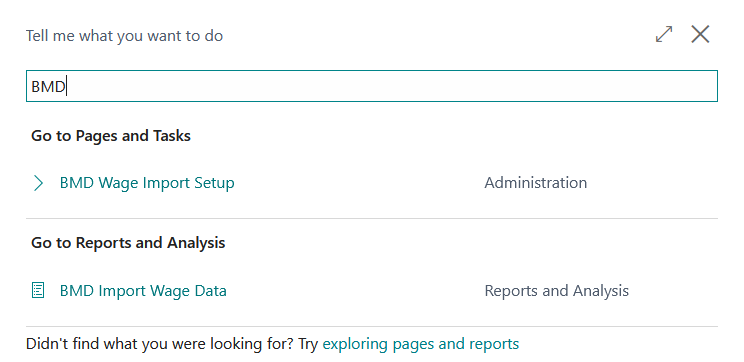This screenshot has width=744, height=362.
Task: Place cursor on the BMD text in search field
Action: (48, 87)
